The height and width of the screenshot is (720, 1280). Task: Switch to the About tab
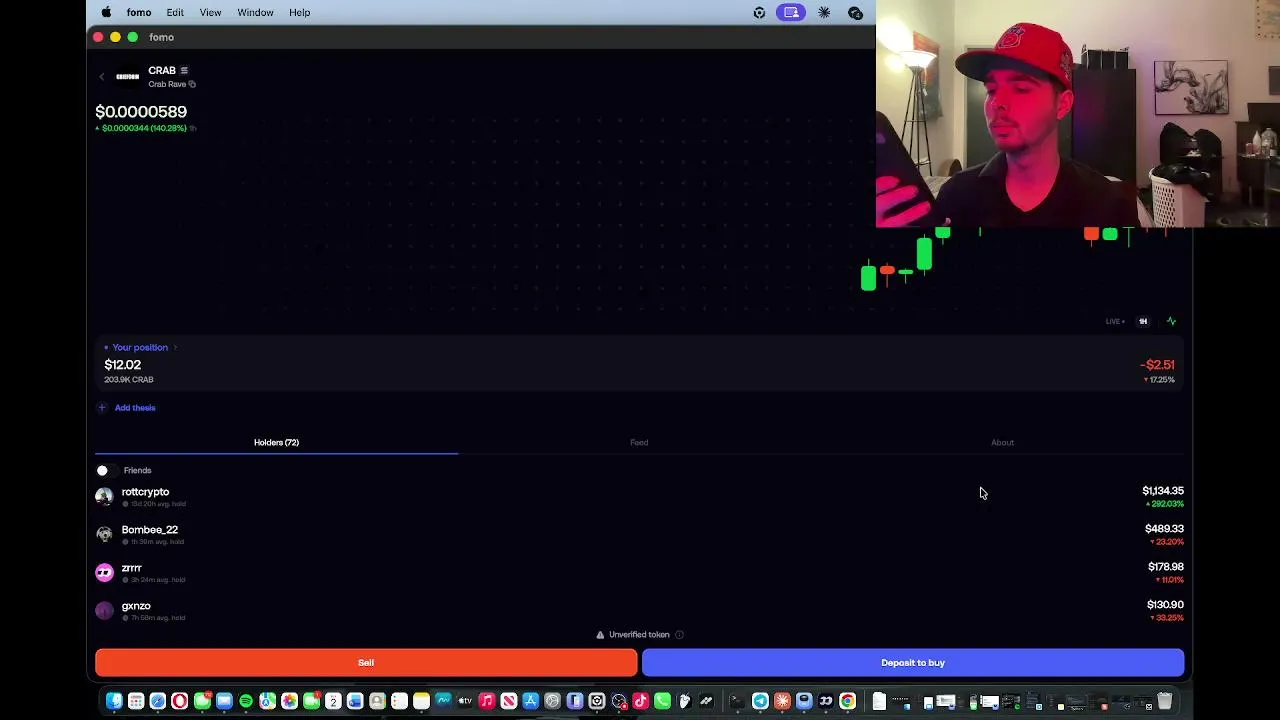coord(1002,442)
